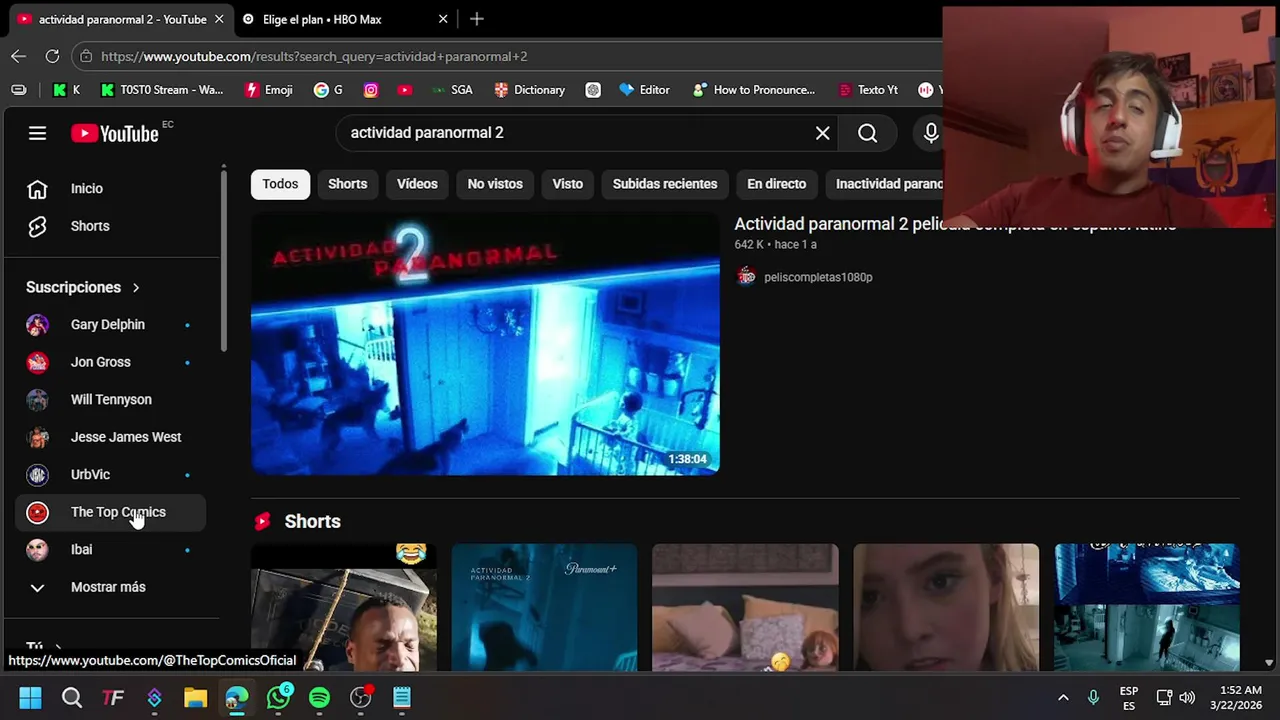Open OBS Studio from the taskbar
Image resolution: width=1280 pixels, height=720 pixels.
click(x=361, y=697)
